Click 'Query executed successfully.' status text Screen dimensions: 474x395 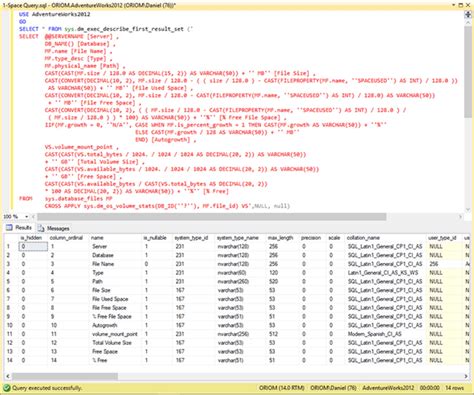[x=47, y=388]
